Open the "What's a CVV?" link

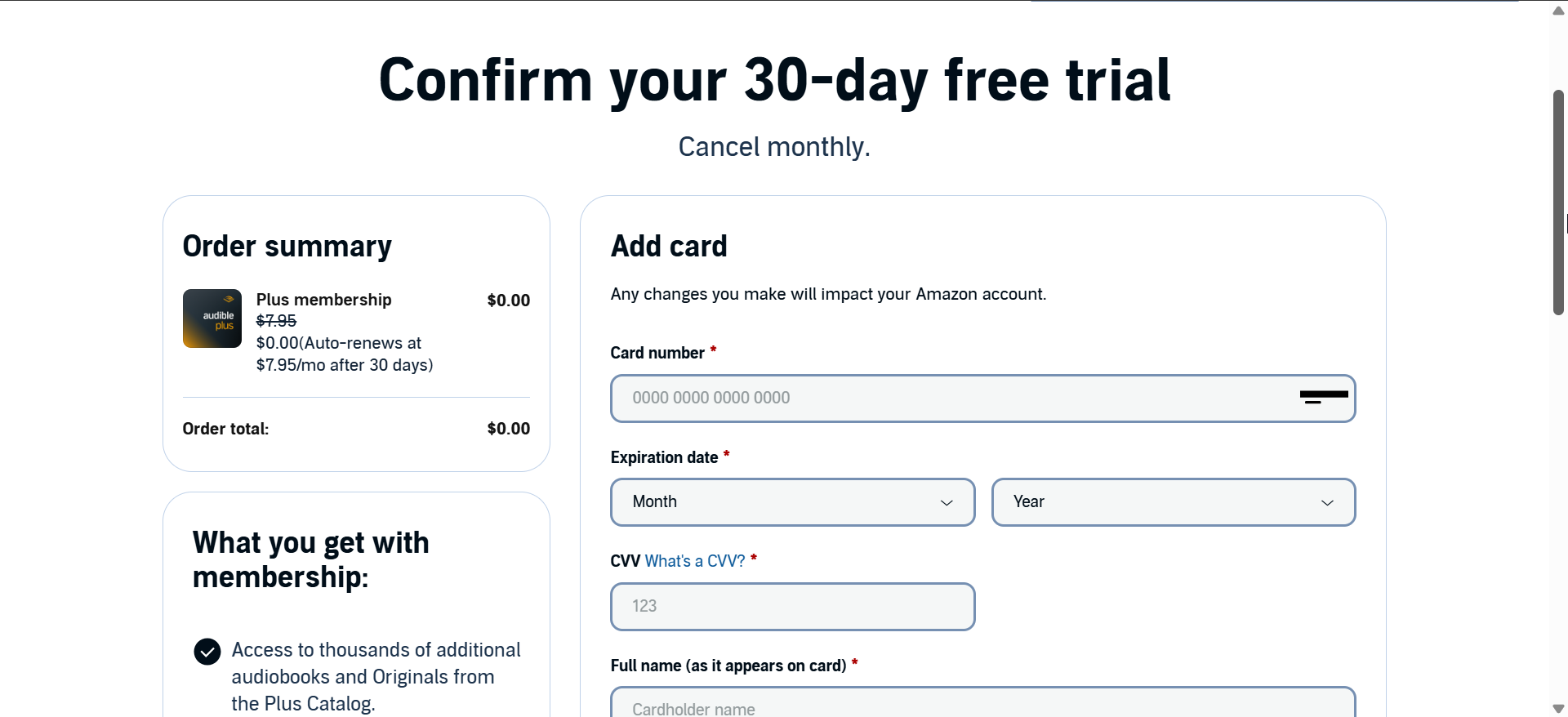(x=695, y=561)
